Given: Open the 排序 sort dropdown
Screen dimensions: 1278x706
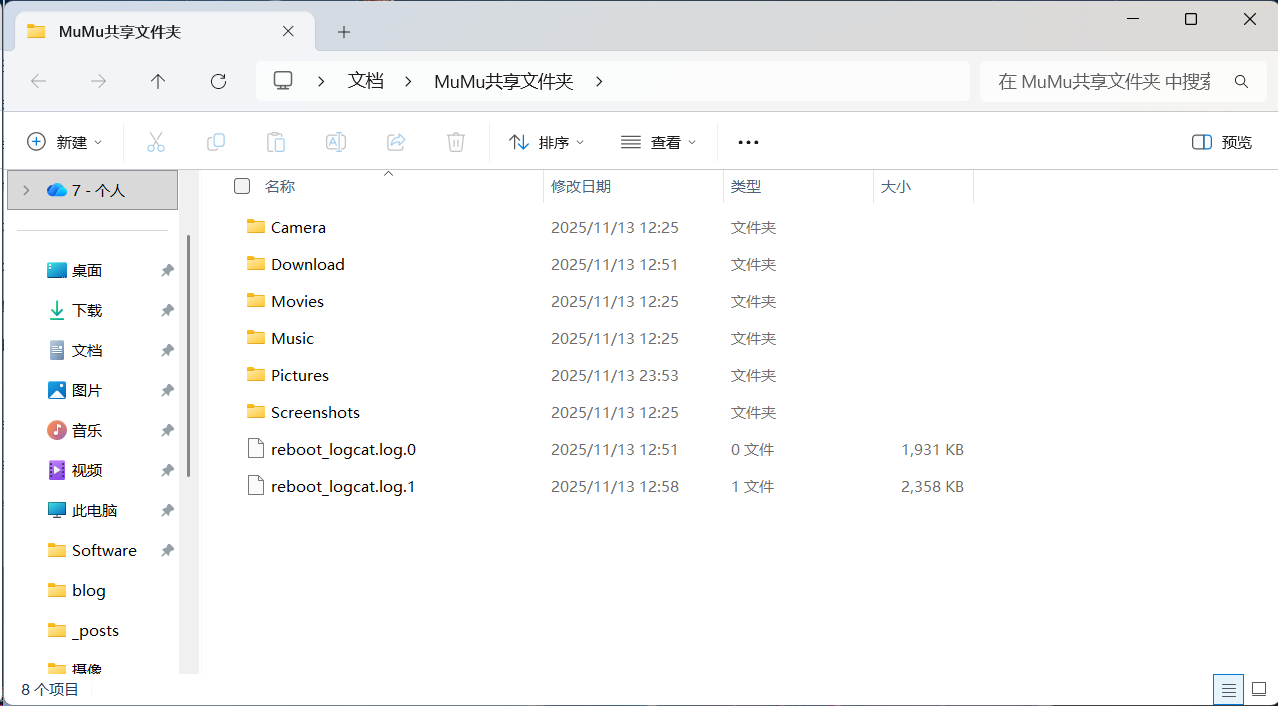Looking at the screenshot, I should 545,142.
